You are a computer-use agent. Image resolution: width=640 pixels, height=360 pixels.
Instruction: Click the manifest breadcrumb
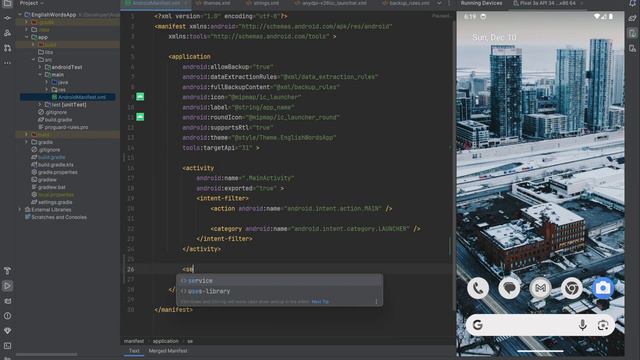click(x=134, y=341)
